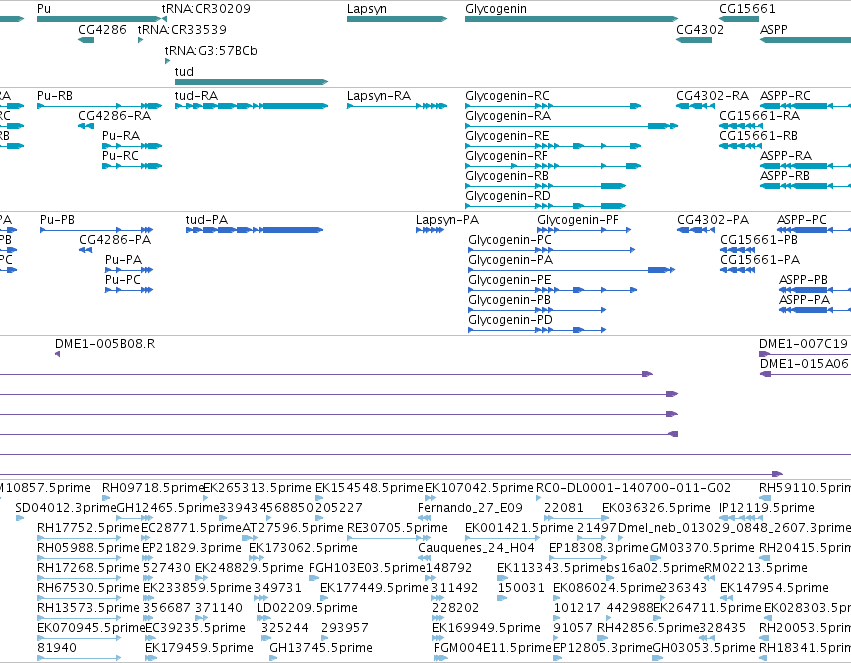Select polypeptide 'Pu-PA'

(x=123, y=260)
